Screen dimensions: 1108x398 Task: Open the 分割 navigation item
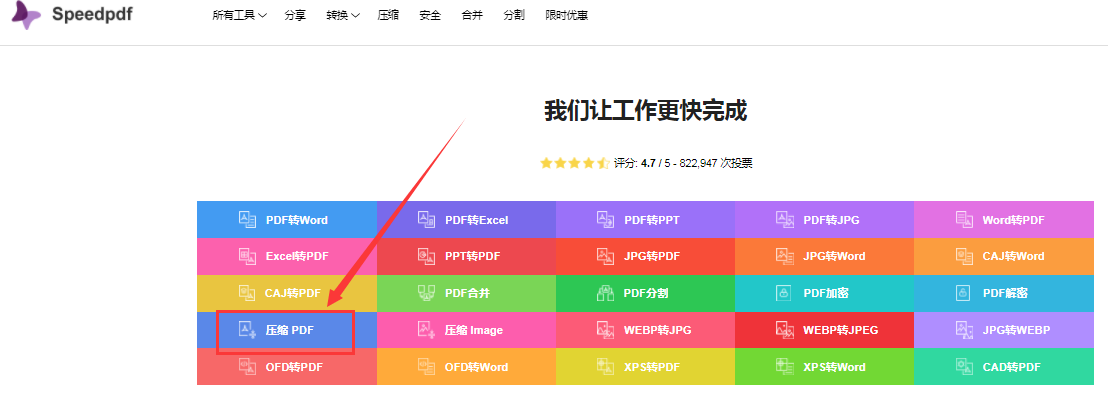[514, 15]
